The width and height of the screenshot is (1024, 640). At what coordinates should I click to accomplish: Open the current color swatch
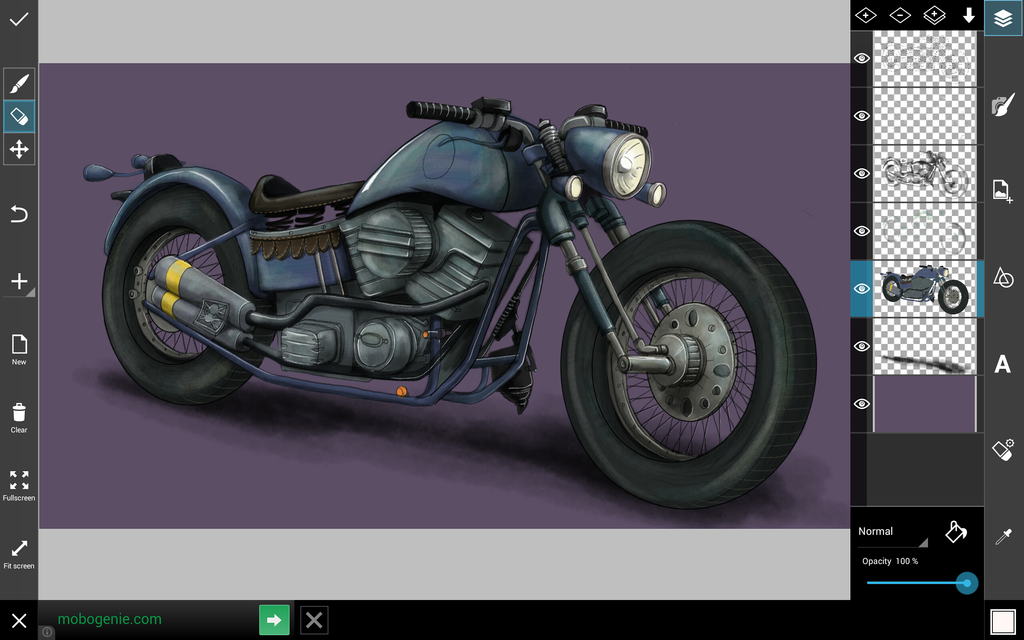pyautogui.click(x=1003, y=620)
